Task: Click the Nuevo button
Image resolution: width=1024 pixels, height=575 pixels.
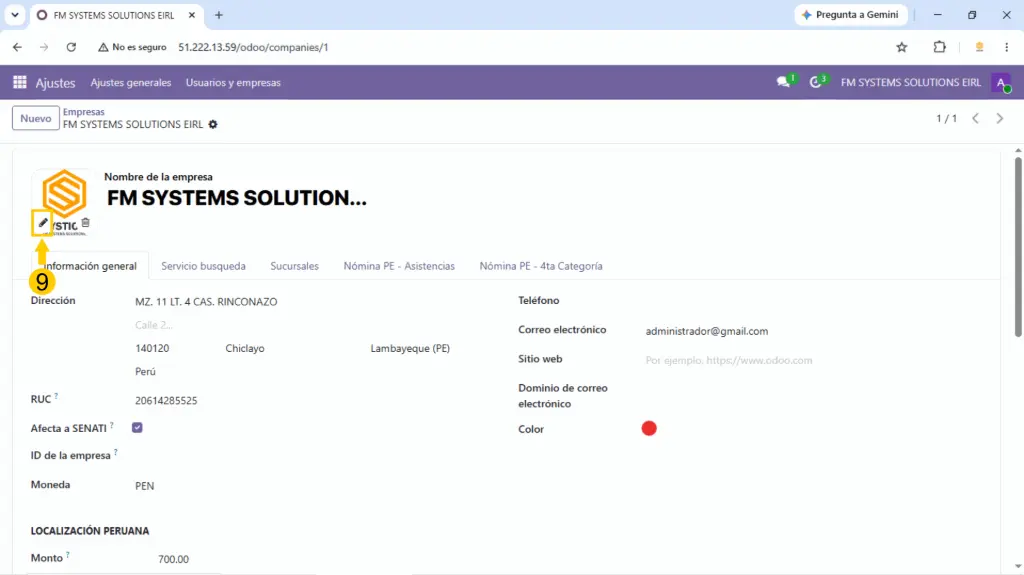Action: click(36, 118)
